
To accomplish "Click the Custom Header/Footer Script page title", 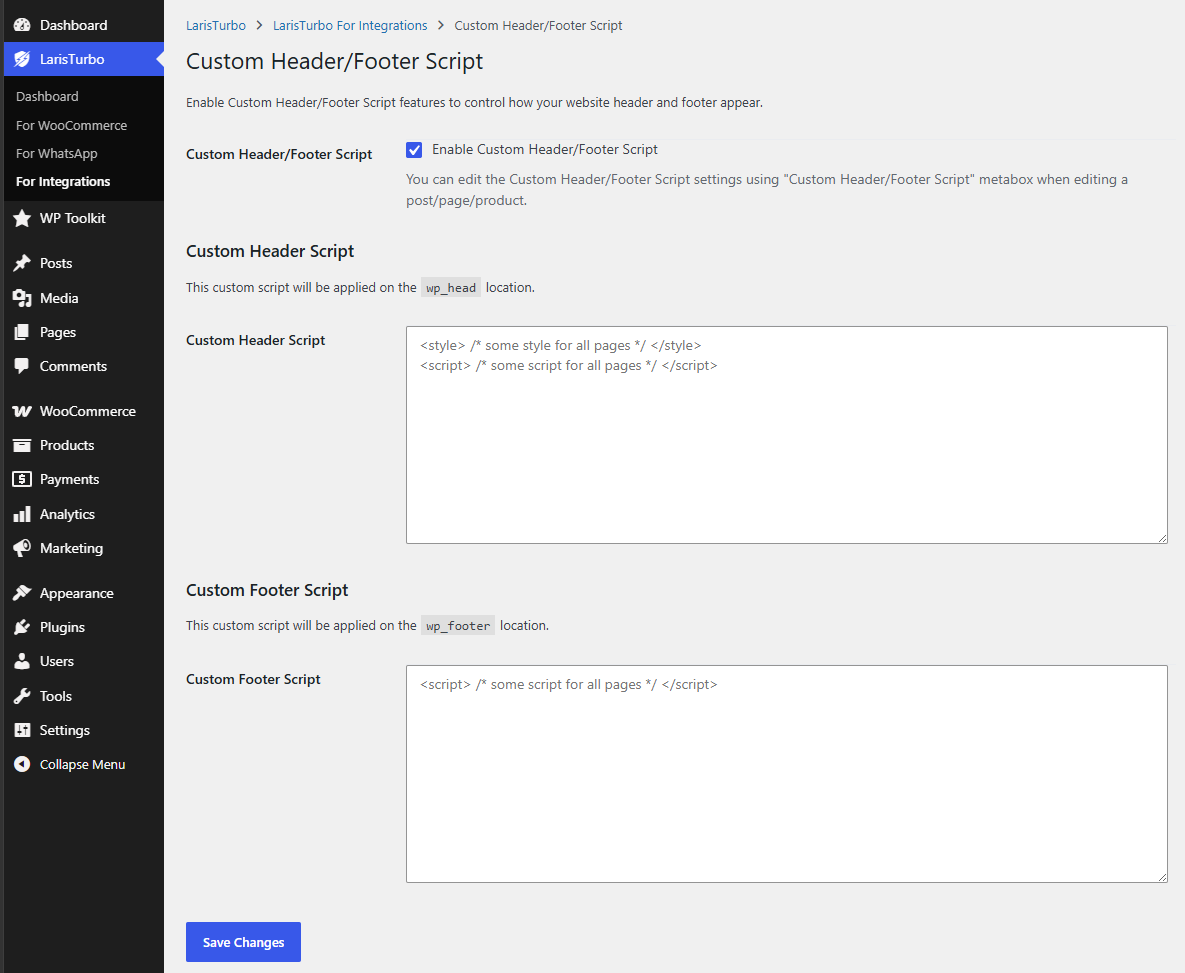I will point(335,61).
